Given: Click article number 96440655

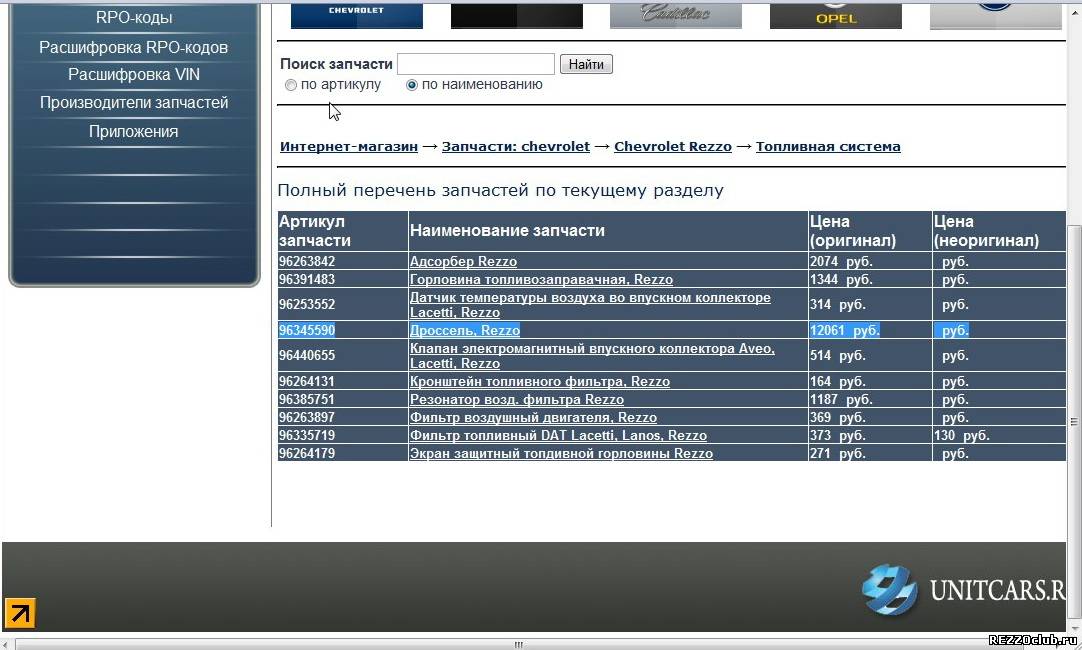Looking at the screenshot, I should pyautogui.click(x=307, y=355).
